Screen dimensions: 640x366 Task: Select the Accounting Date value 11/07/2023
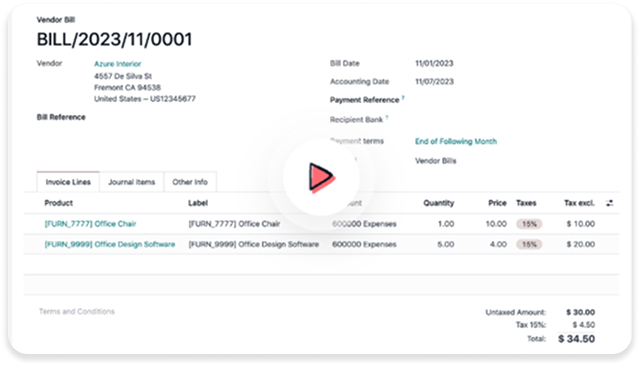(434, 82)
